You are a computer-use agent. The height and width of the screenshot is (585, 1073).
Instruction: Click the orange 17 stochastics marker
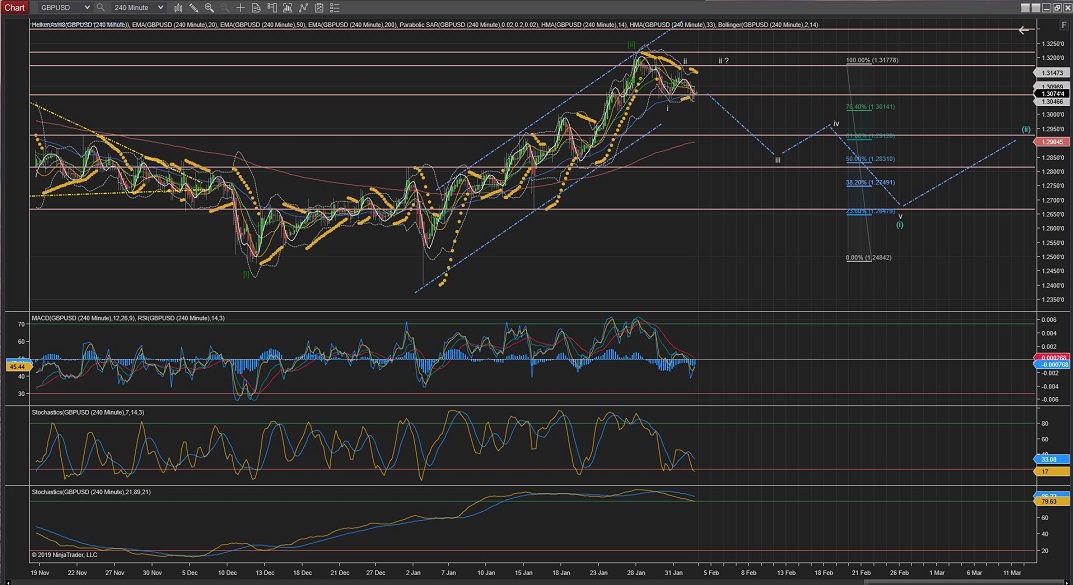tap(1051, 471)
